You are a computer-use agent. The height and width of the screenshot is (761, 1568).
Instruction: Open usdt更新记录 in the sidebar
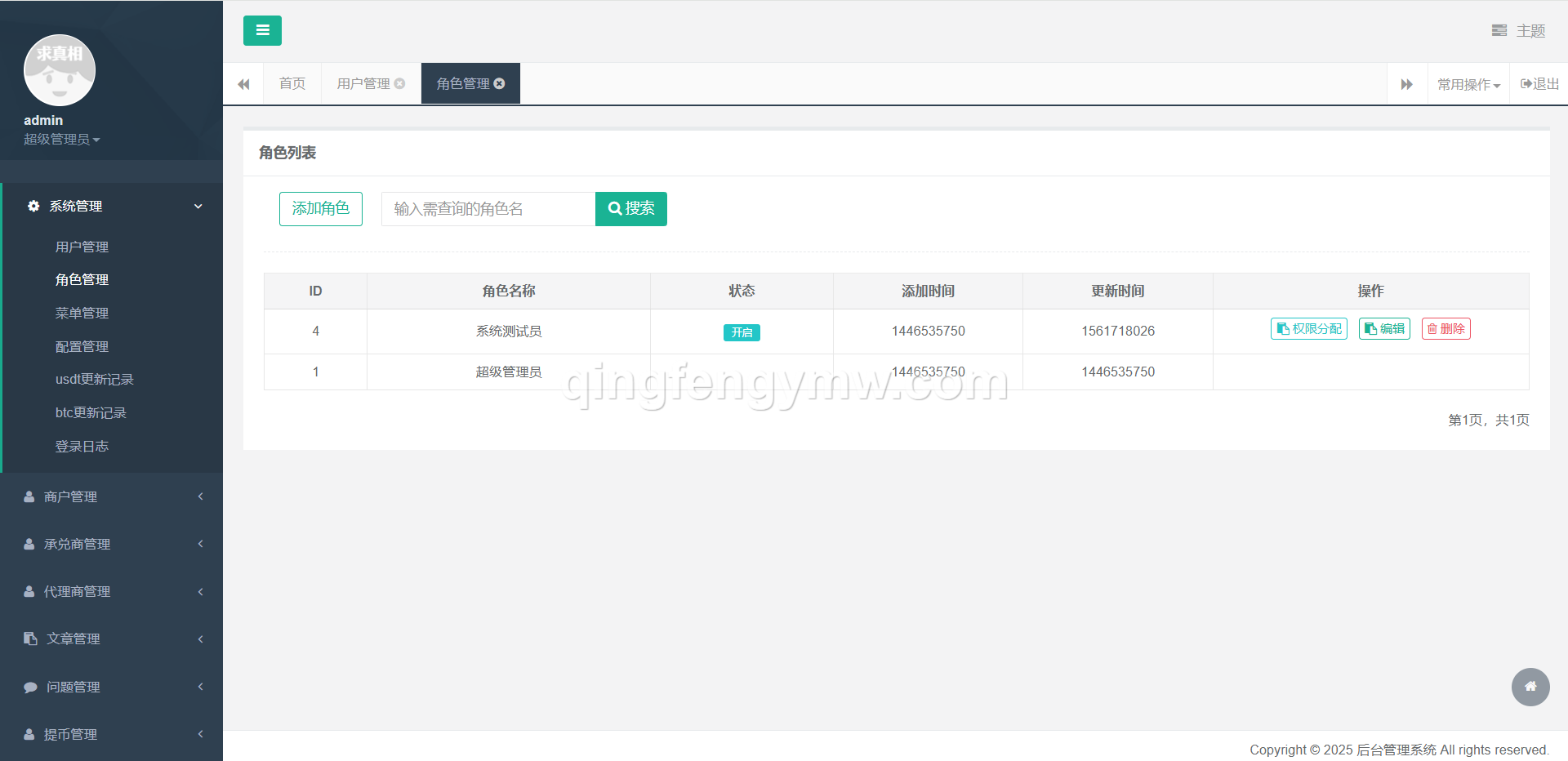95,379
